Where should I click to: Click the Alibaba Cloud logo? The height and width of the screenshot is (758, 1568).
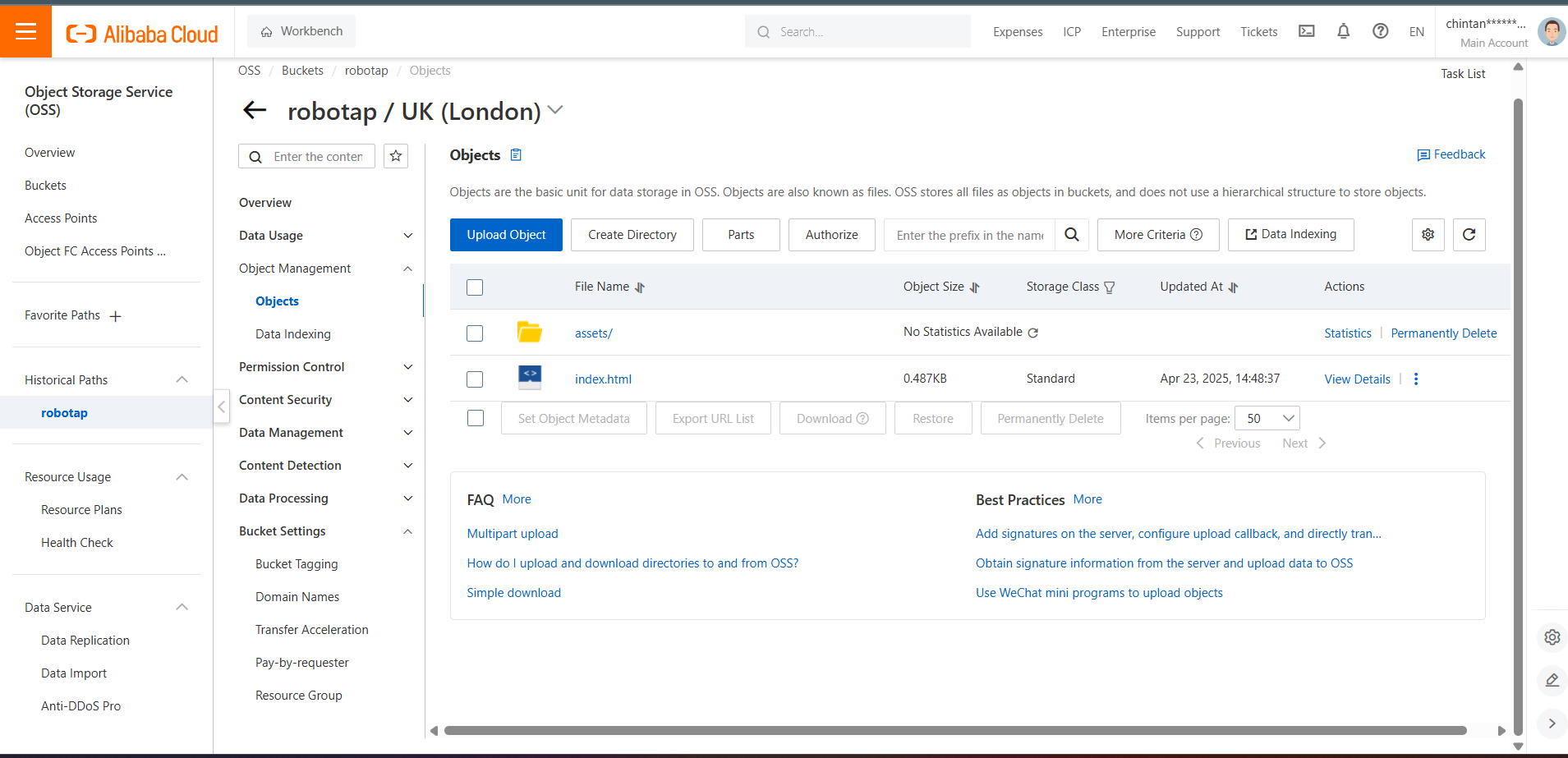point(142,33)
